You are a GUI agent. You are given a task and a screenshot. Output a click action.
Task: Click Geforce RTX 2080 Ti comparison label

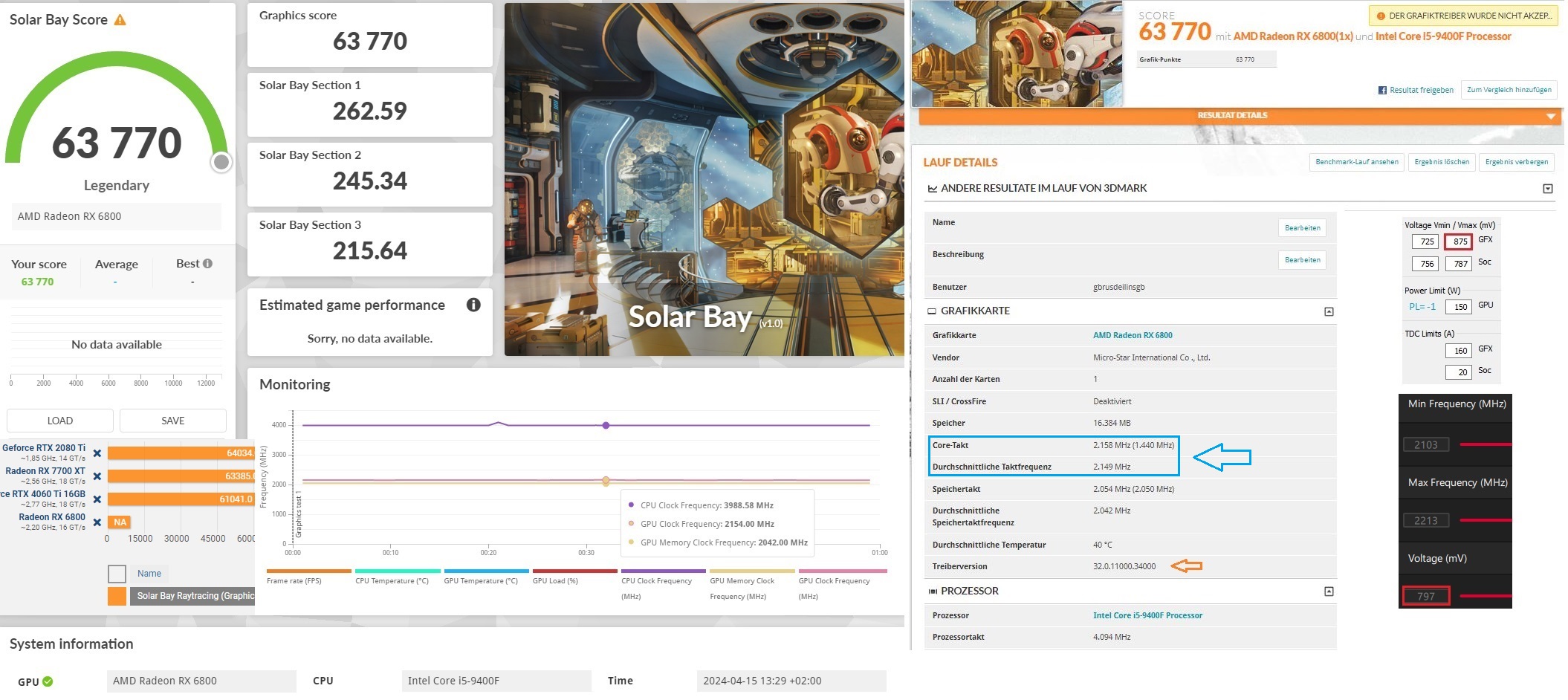pyautogui.click(x=44, y=448)
